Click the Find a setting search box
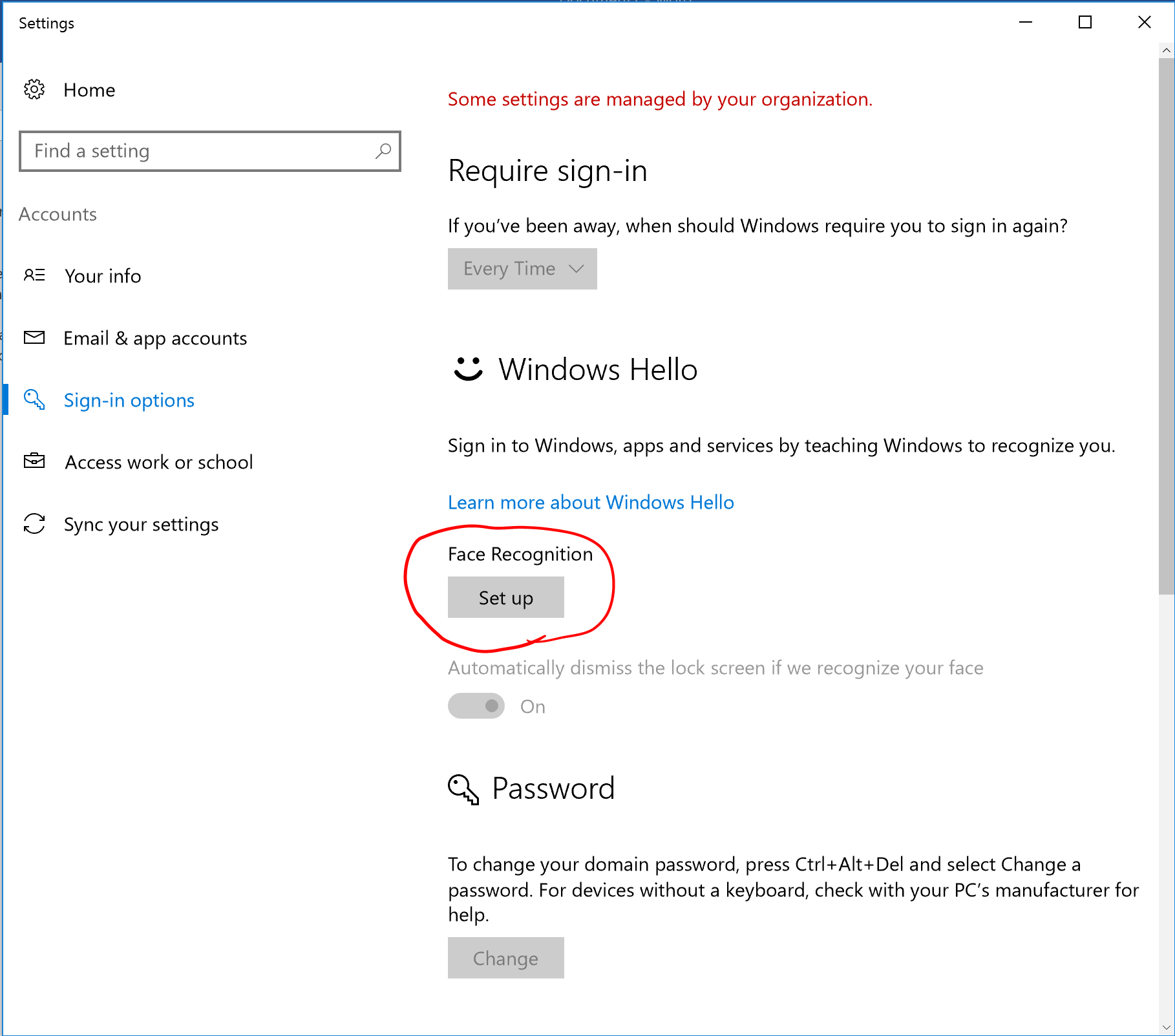Screen dimensions: 1175x1036 (x=210, y=151)
